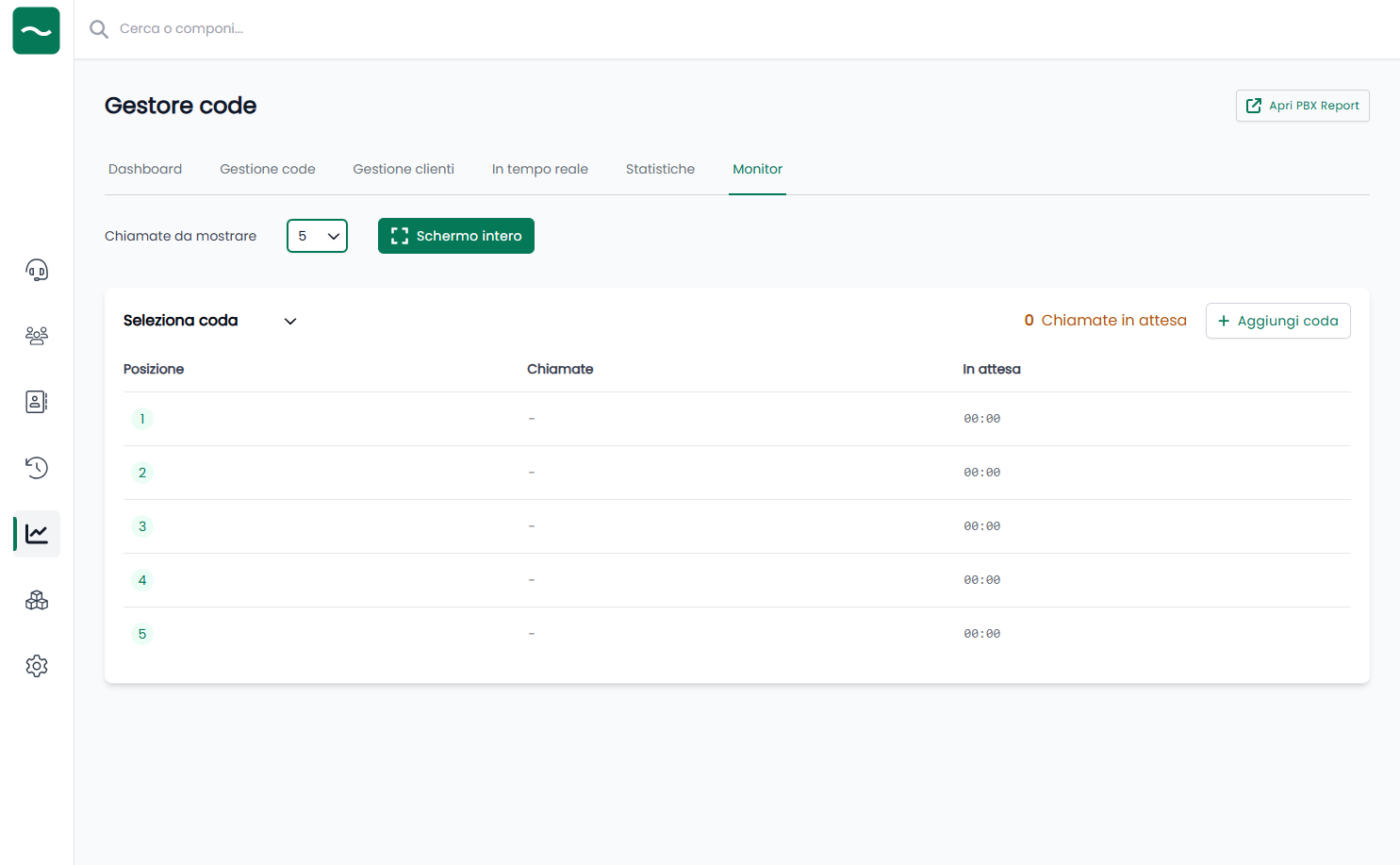Image resolution: width=1400 pixels, height=865 pixels.
Task: Click the green wave logo icon
Action: (36, 31)
